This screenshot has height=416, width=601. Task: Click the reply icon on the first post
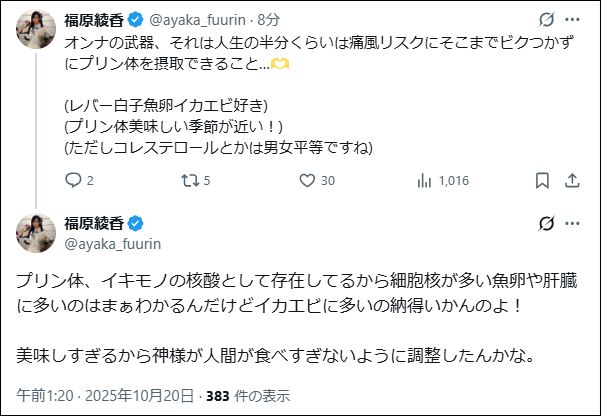(73, 181)
